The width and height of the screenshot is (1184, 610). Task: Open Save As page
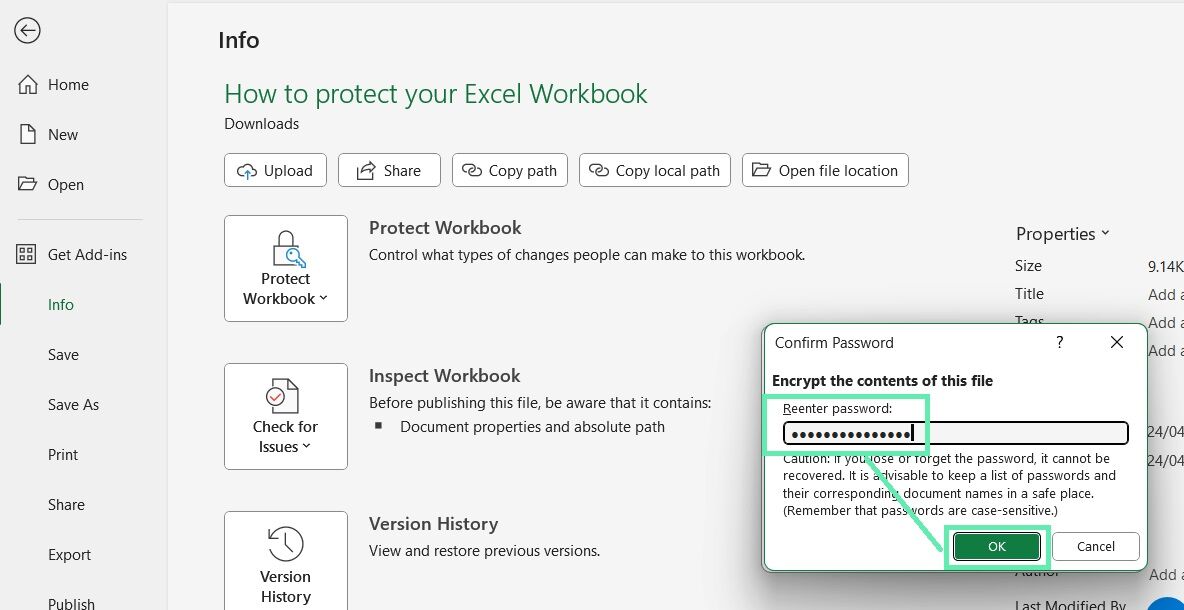(73, 405)
